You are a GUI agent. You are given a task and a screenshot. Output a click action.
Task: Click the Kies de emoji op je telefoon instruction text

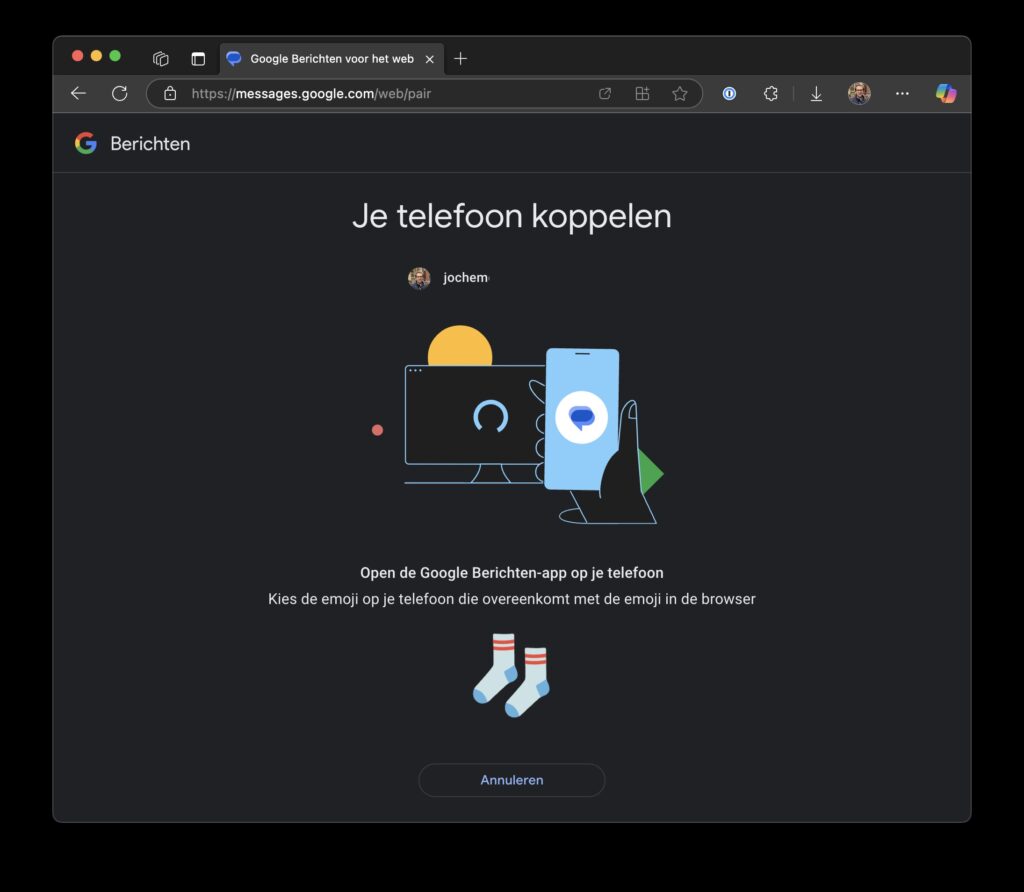click(512, 599)
